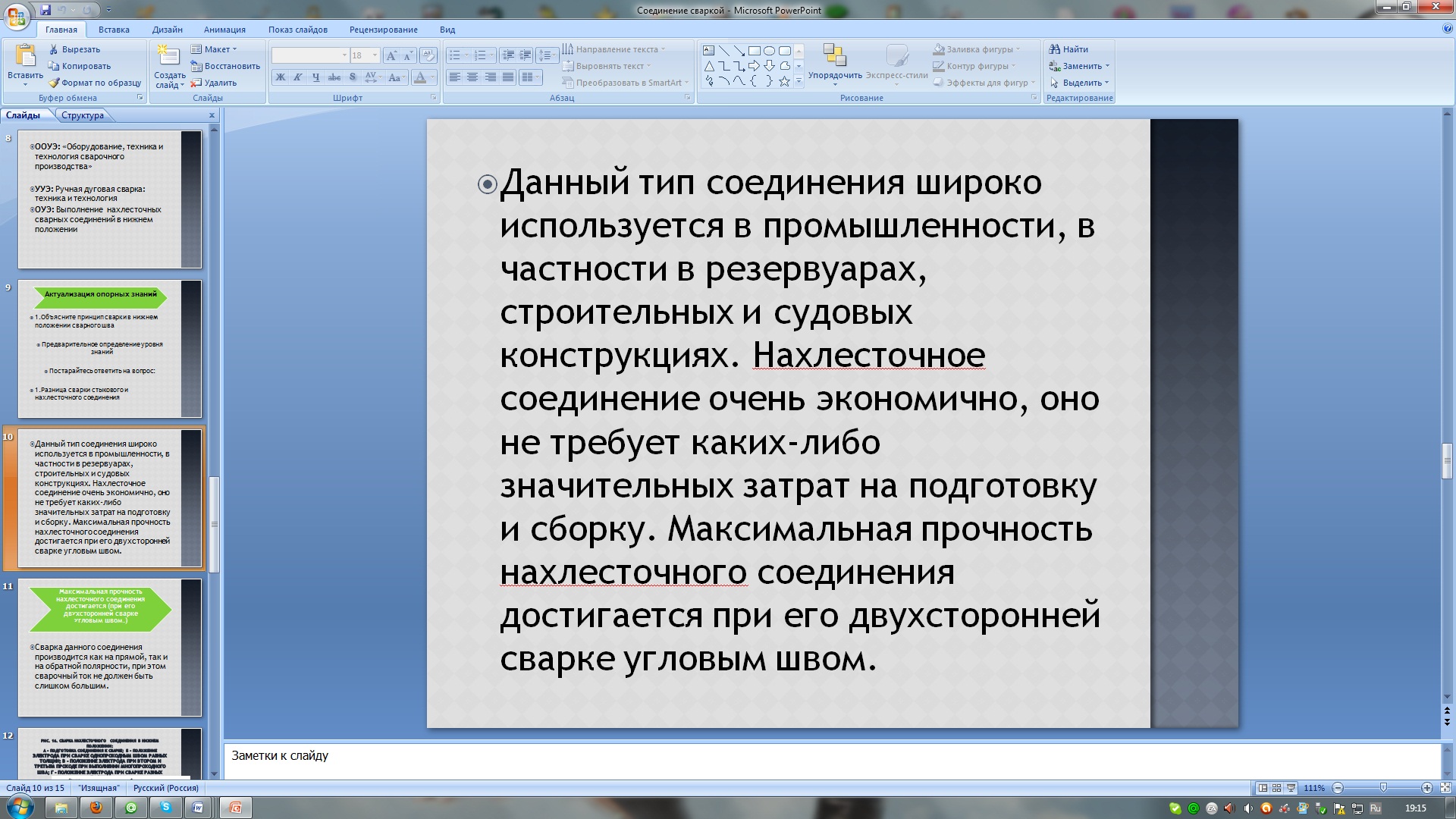Reset the slide with Восстановить
1456x819 pixels.
(x=225, y=66)
